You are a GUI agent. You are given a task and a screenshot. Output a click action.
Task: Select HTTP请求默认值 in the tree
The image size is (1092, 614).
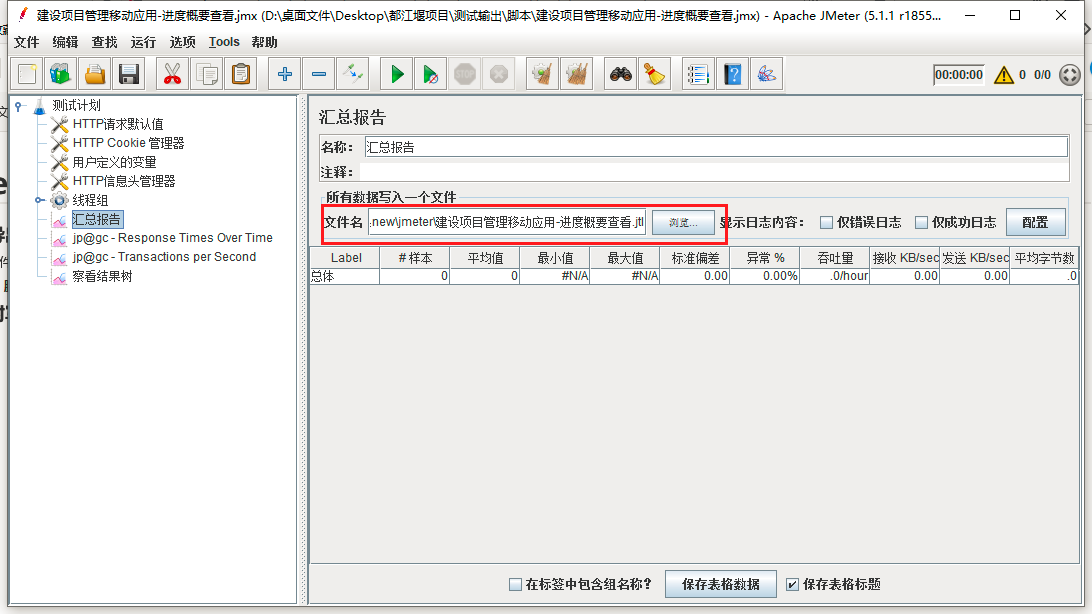tap(118, 125)
